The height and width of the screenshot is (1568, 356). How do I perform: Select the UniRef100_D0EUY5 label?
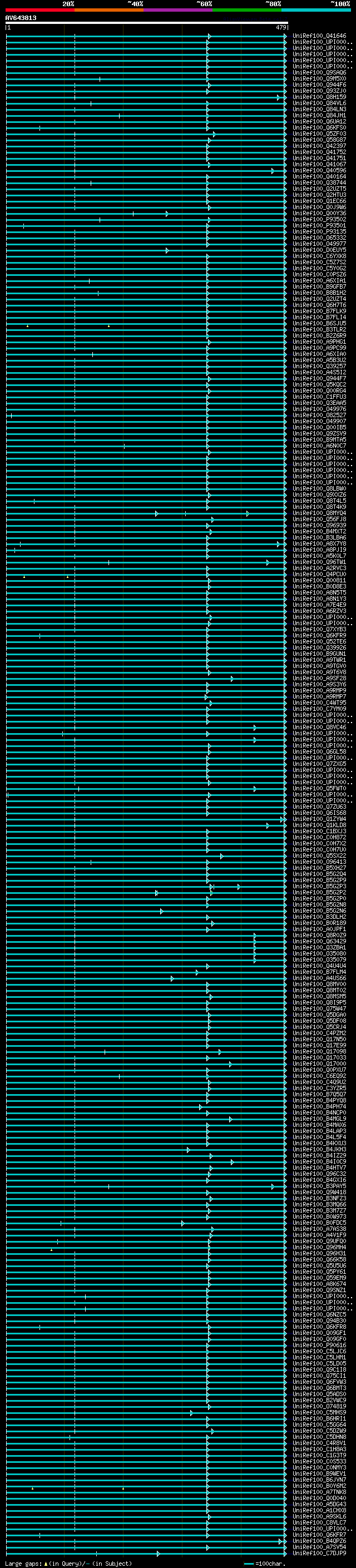coord(319,250)
